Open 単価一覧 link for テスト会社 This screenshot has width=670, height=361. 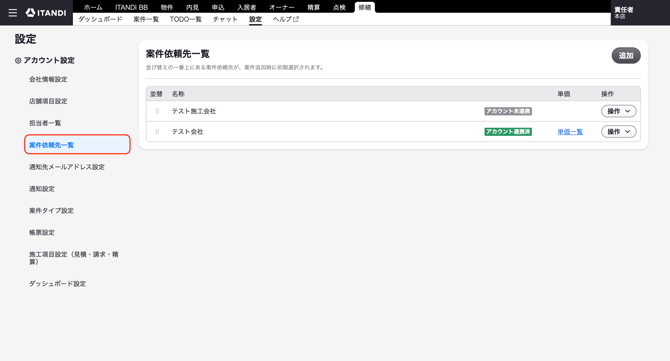[570, 132]
